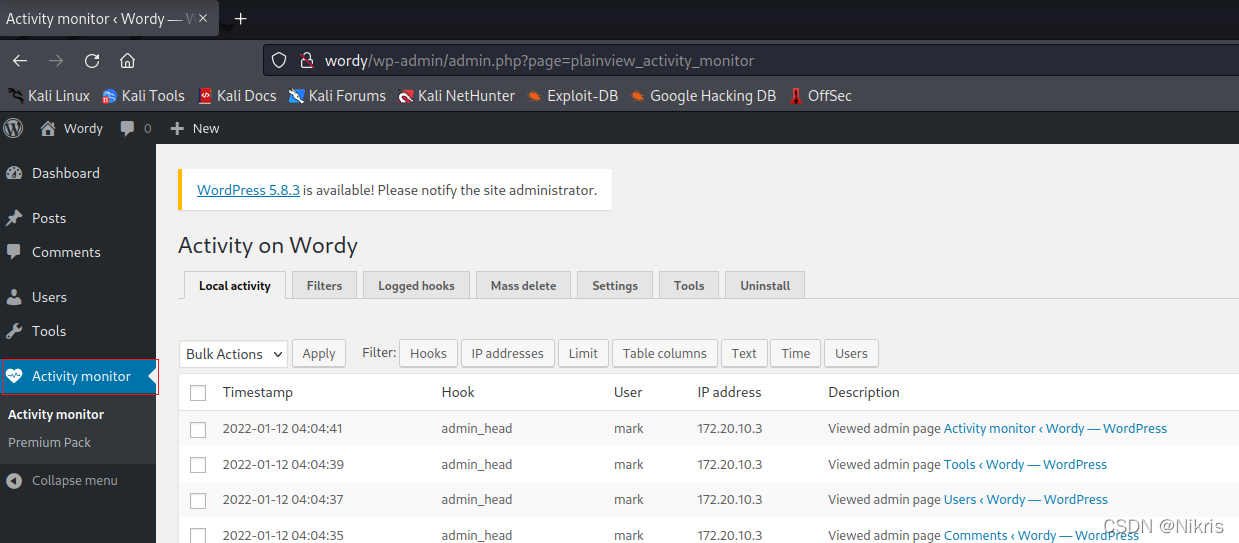Screen dimensions: 1239x543
Task: Check the 04:04:37 activity row checkbox
Action: pos(198,500)
